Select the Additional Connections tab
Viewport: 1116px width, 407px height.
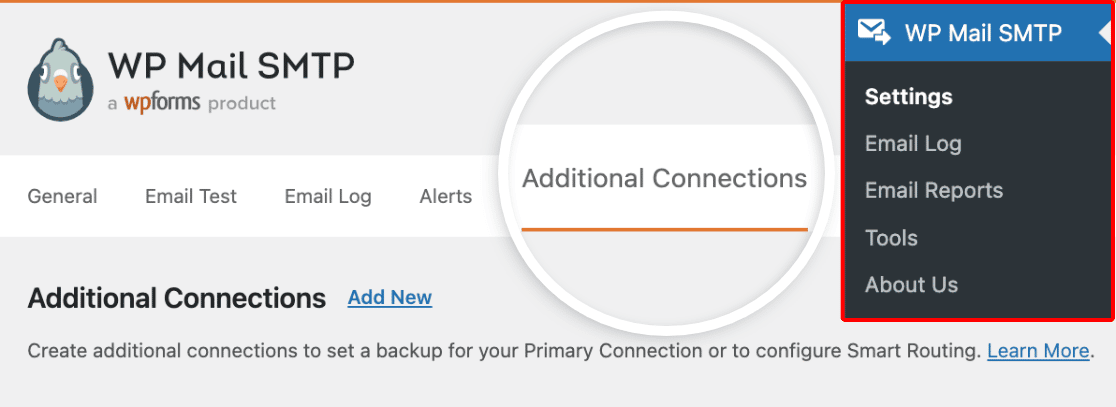(x=665, y=178)
